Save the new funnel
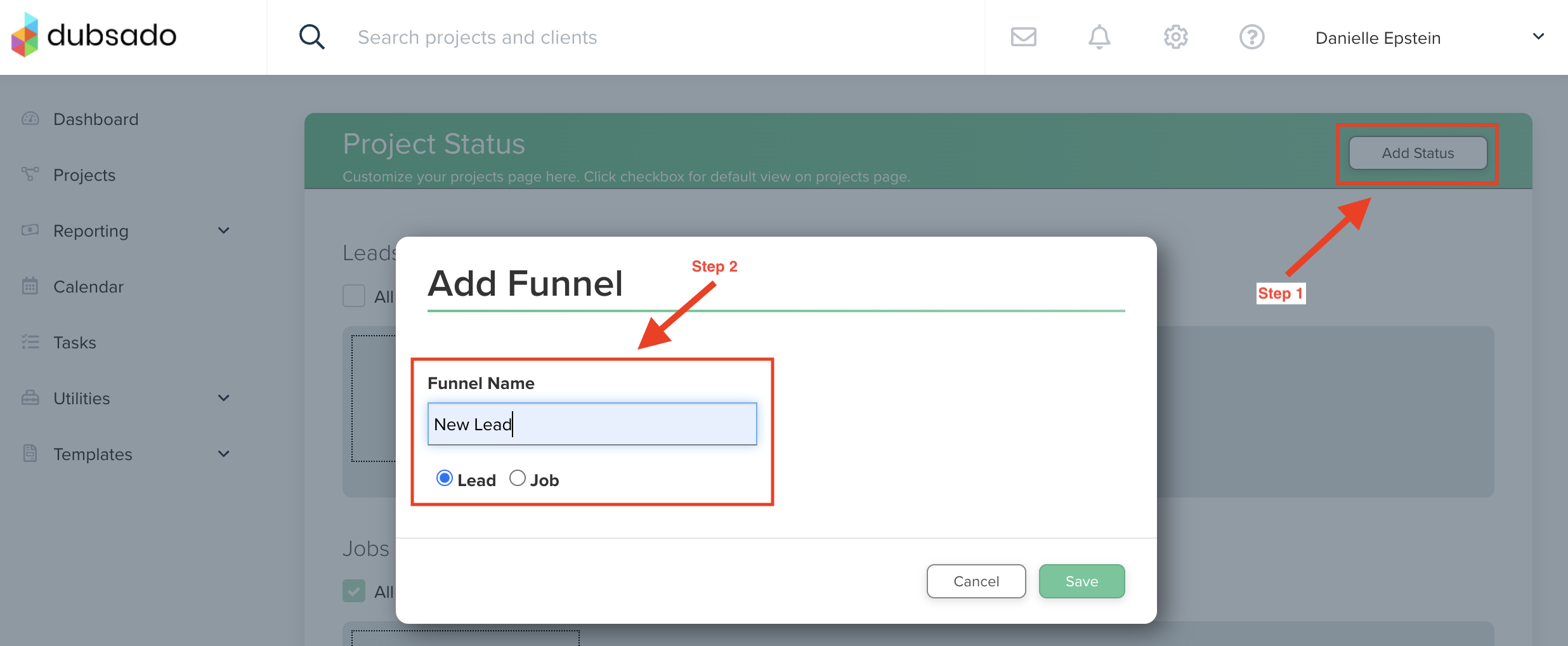The image size is (1568, 646). pos(1081,581)
